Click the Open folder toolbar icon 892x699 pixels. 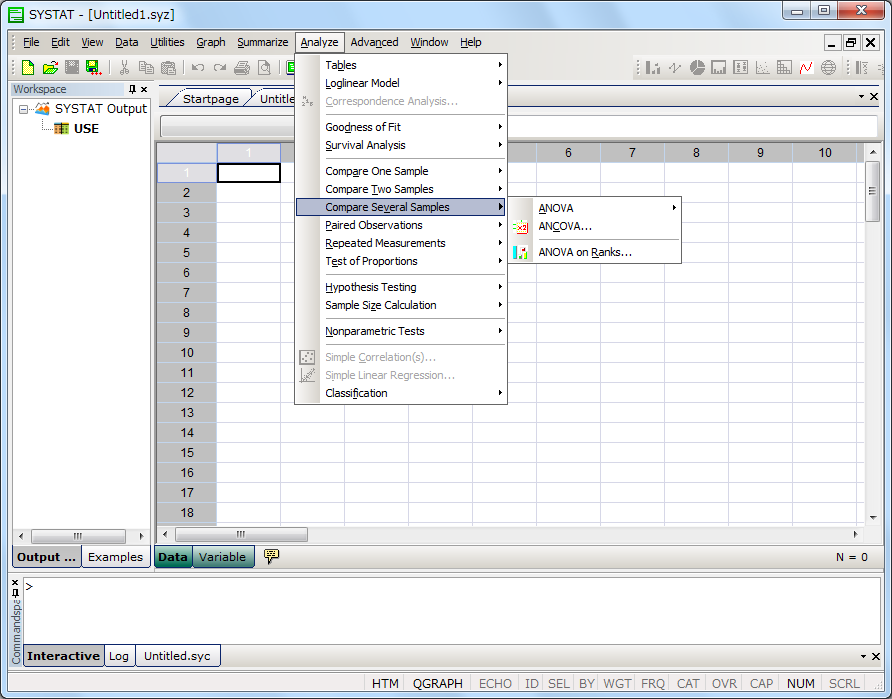[x=50, y=68]
